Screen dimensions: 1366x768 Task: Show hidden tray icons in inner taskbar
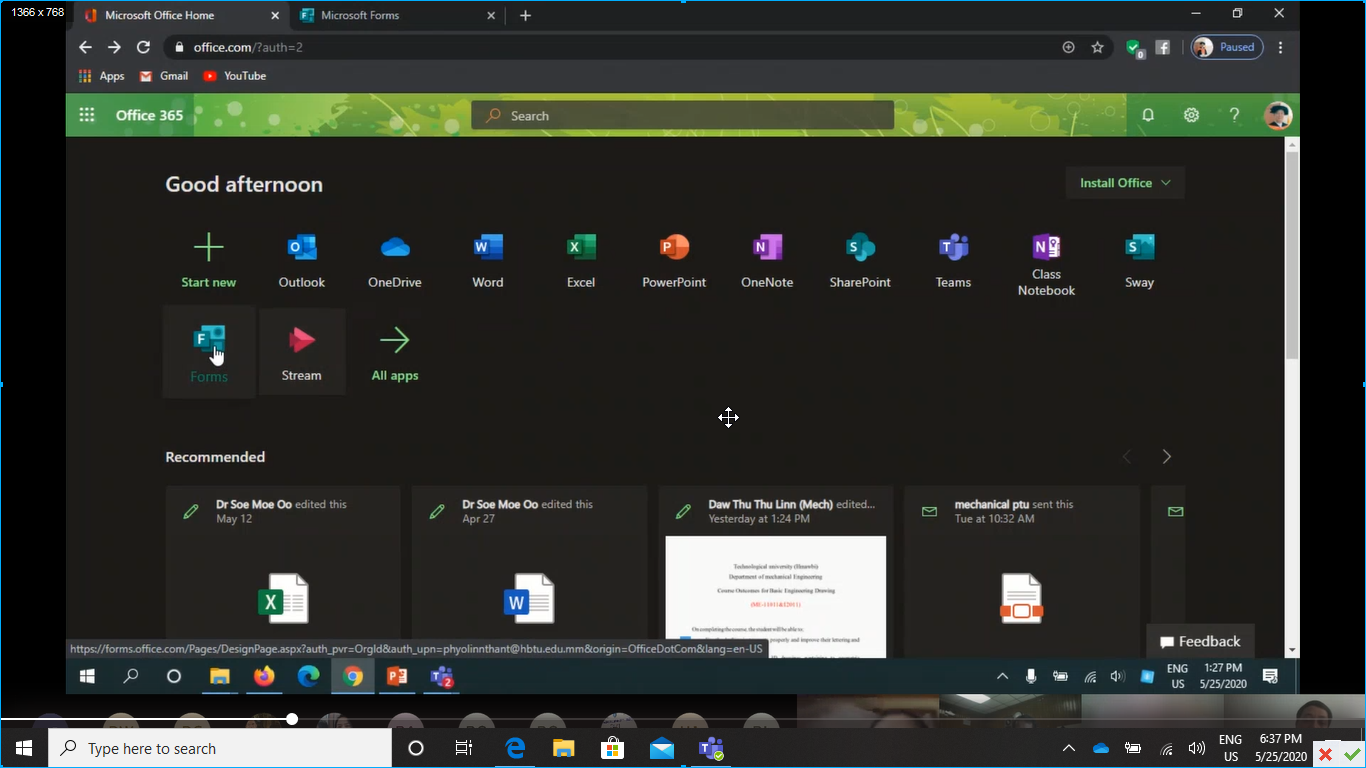[1002, 676]
